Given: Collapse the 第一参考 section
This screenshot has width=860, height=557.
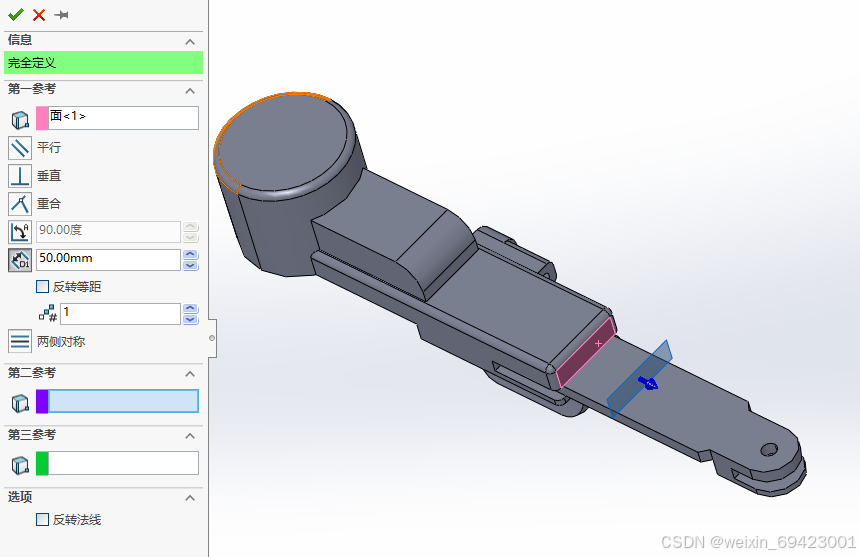Looking at the screenshot, I should coord(190,90).
